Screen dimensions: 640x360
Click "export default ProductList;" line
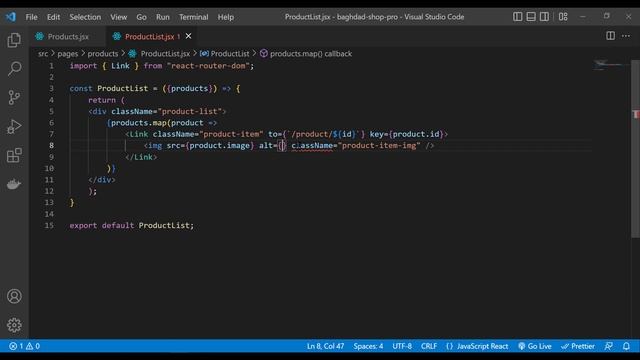point(131,225)
